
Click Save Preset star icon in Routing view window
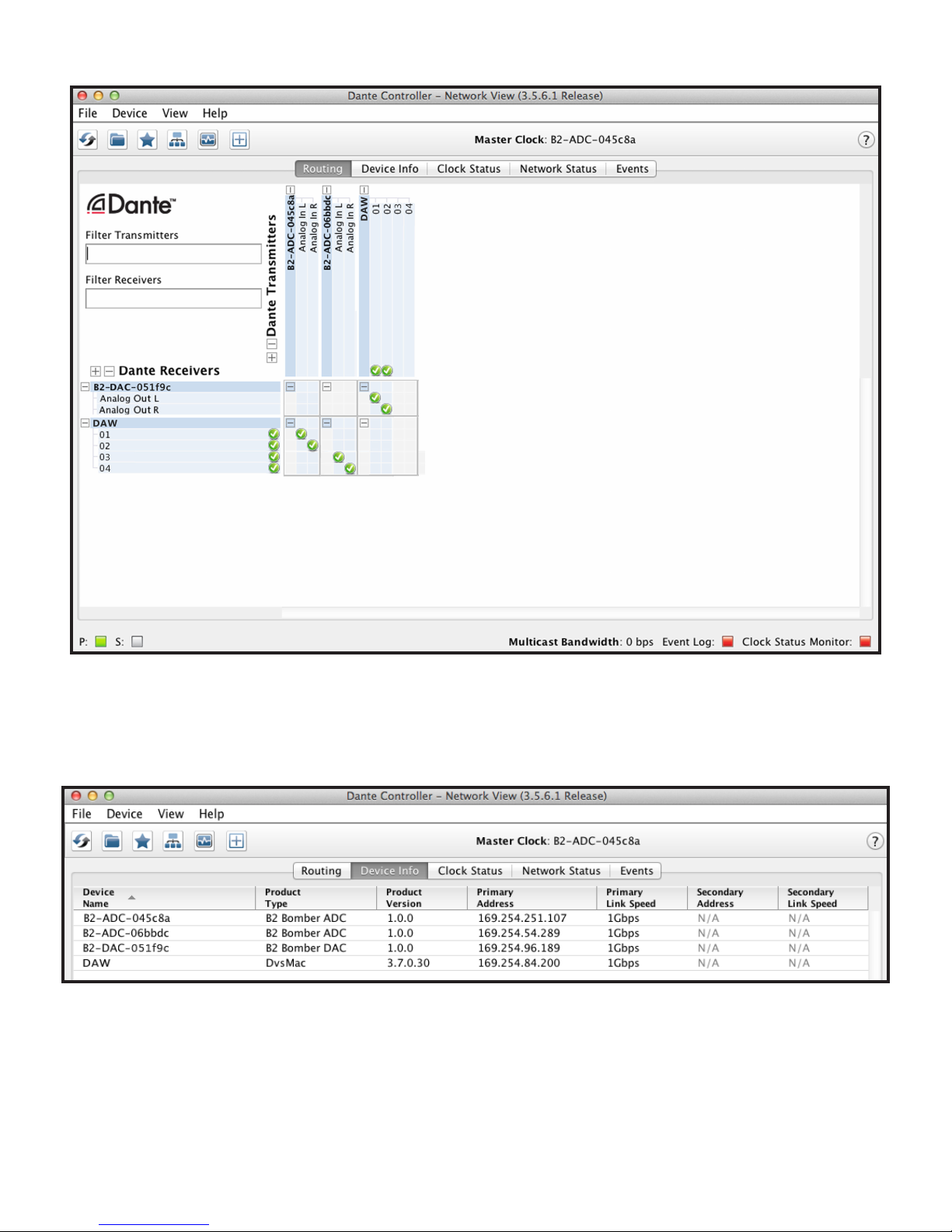click(147, 140)
